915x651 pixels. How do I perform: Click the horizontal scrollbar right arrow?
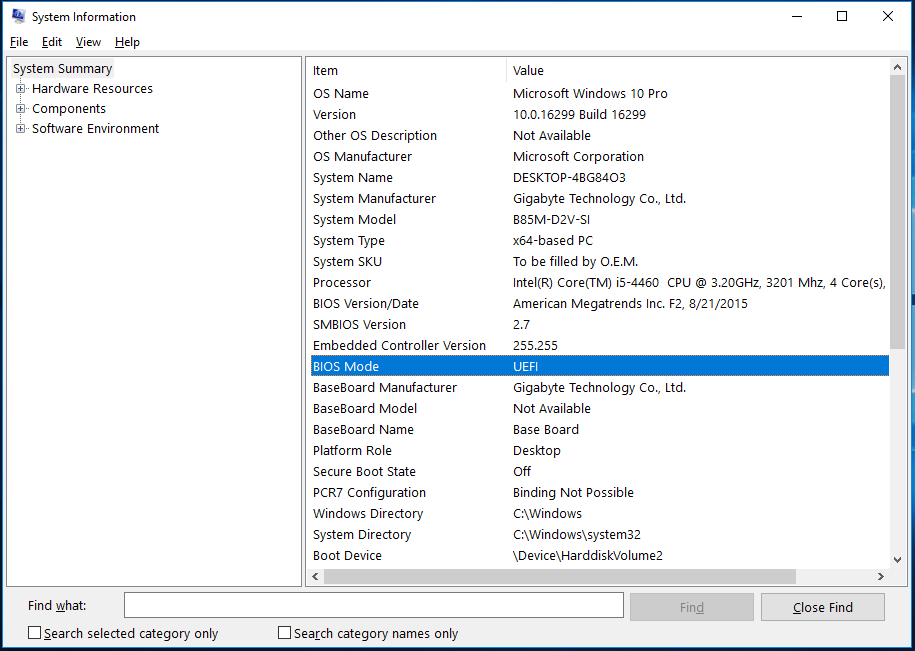pyautogui.click(x=881, y=576)
